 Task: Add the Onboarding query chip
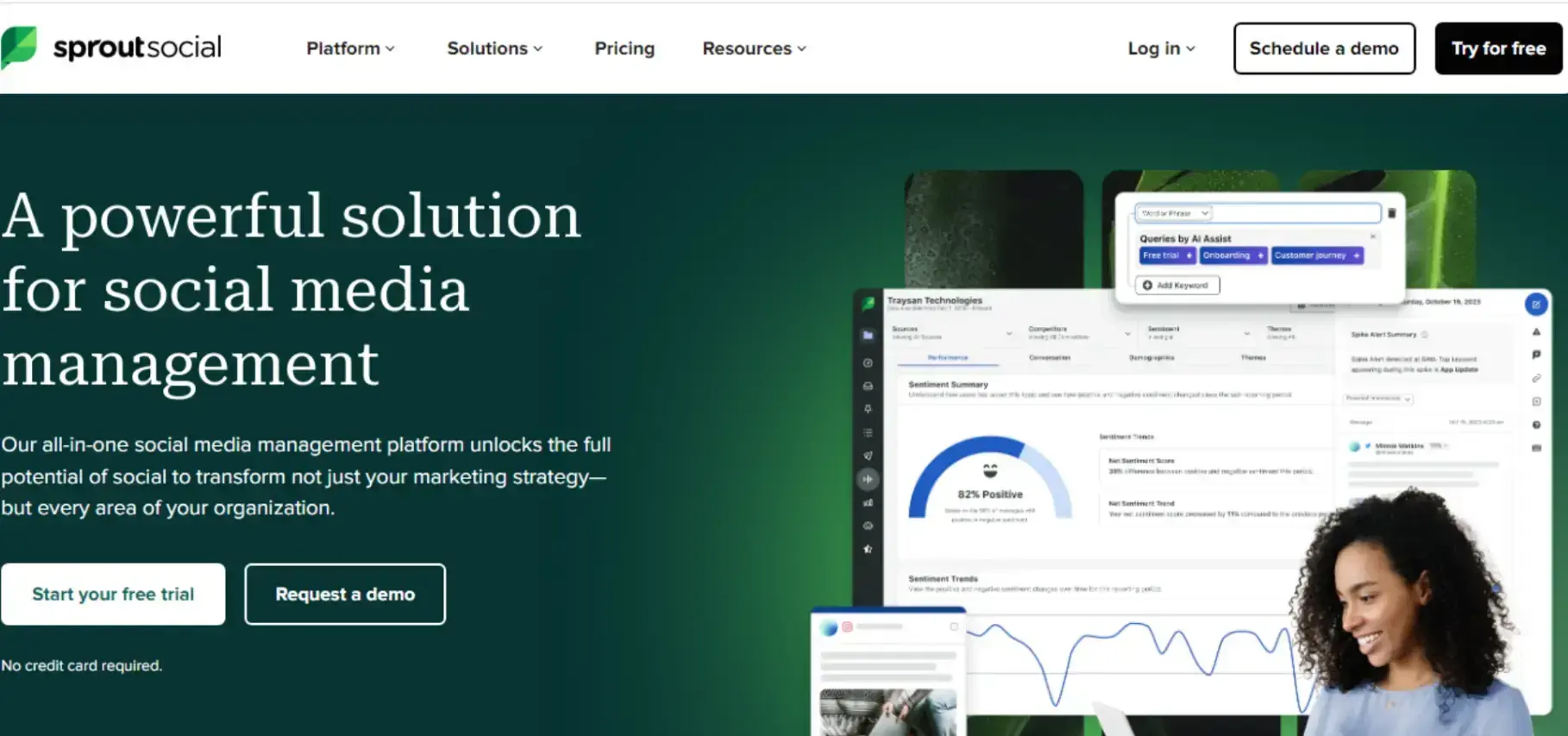1232,255
